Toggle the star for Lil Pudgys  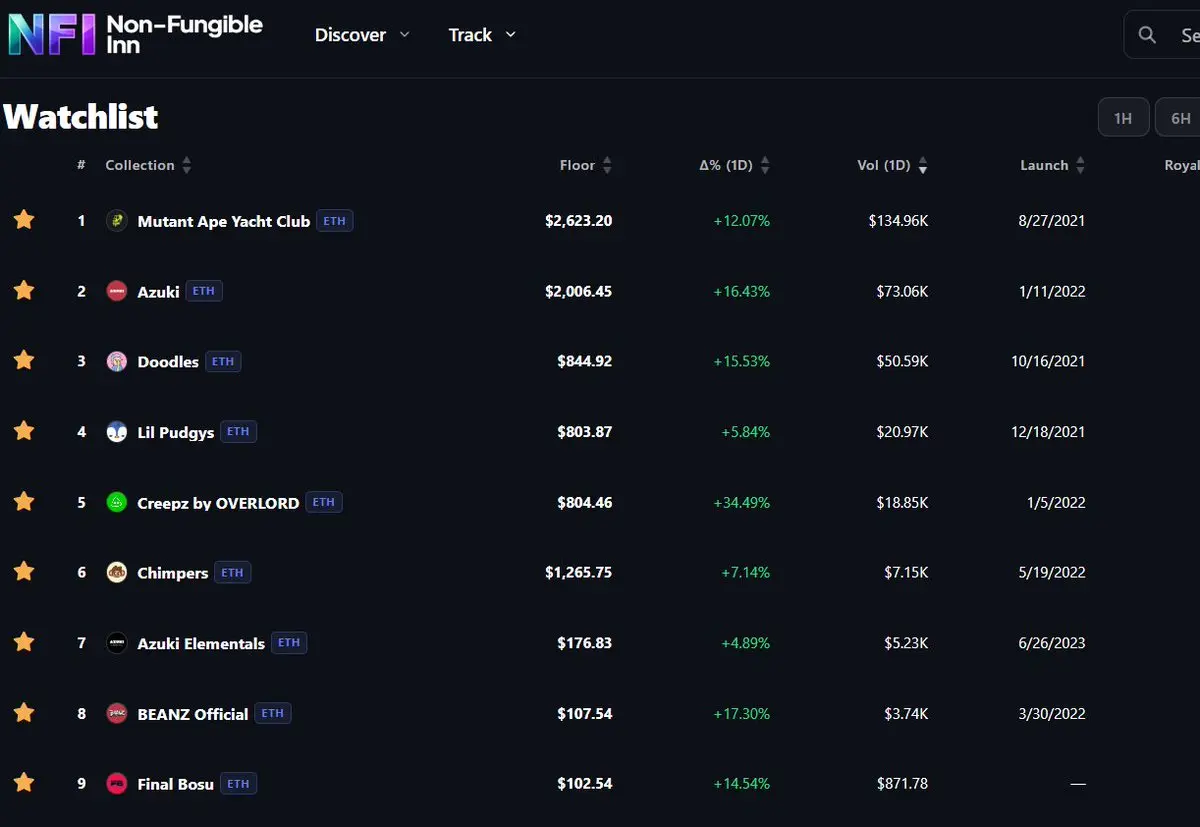coord(24,431)
